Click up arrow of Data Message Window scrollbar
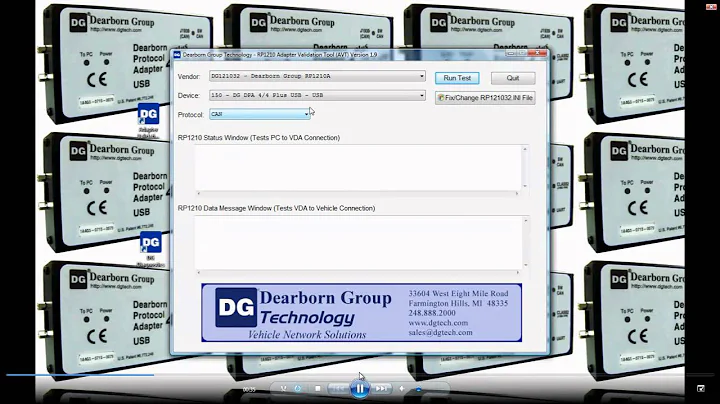720x404 pixels. click(x=526, y=220)
